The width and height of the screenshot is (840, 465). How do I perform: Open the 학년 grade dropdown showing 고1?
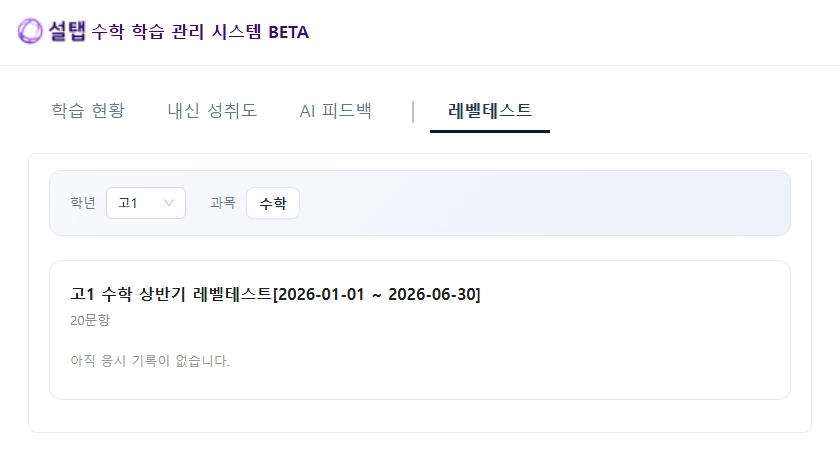point(145,203)
